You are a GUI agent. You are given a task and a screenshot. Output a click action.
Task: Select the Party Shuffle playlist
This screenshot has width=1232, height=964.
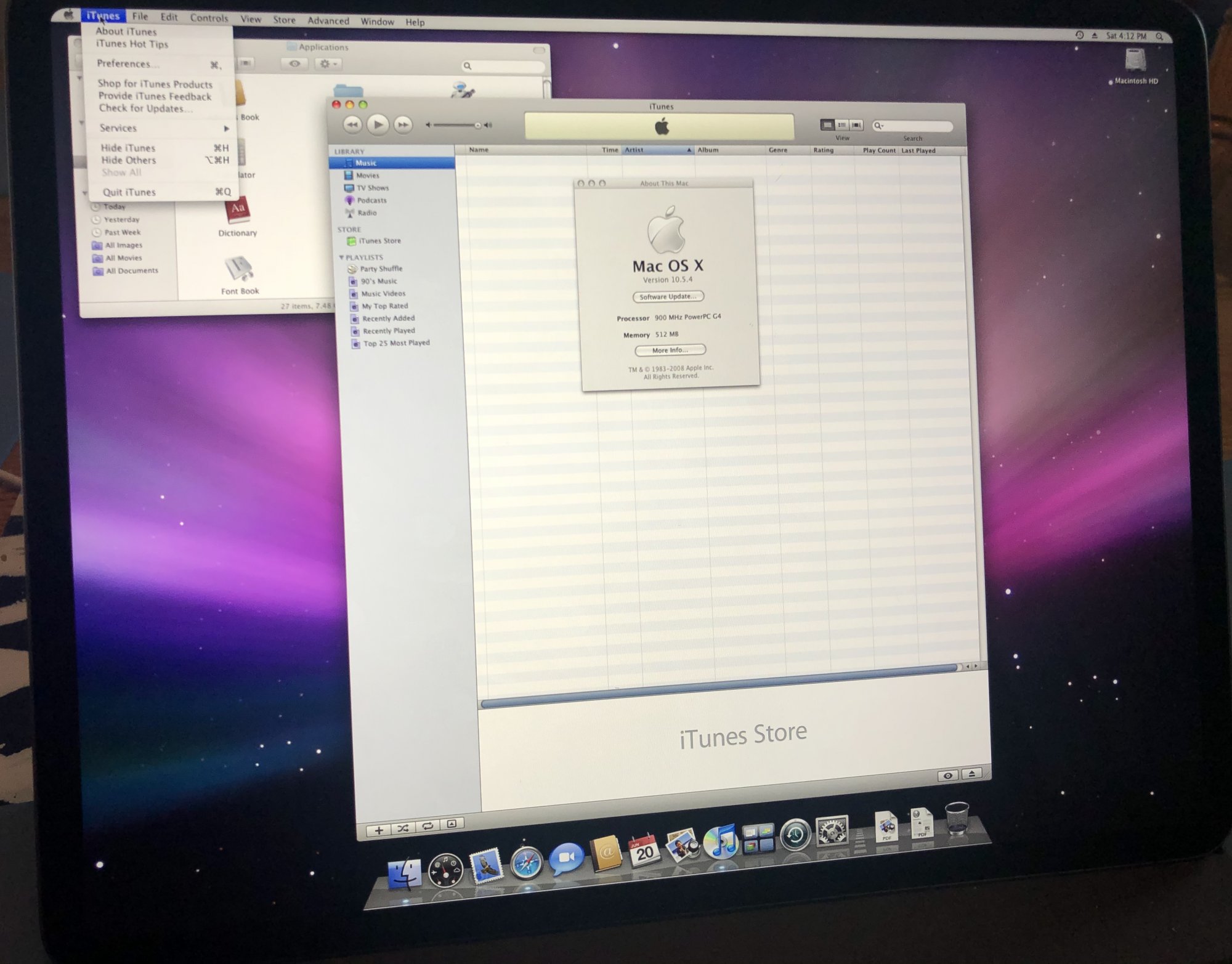[x=381, y=269]
